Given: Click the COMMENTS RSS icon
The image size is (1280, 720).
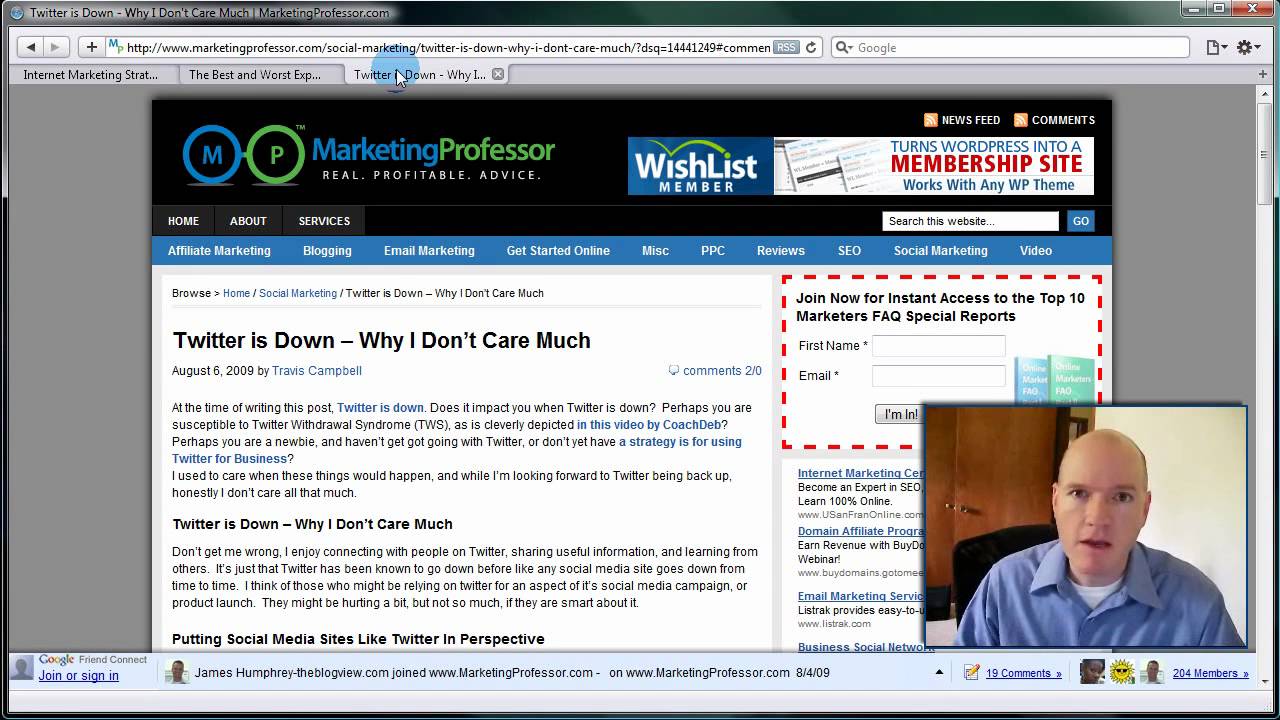Looking at the screenshot, I should [x=1021, y=120].
